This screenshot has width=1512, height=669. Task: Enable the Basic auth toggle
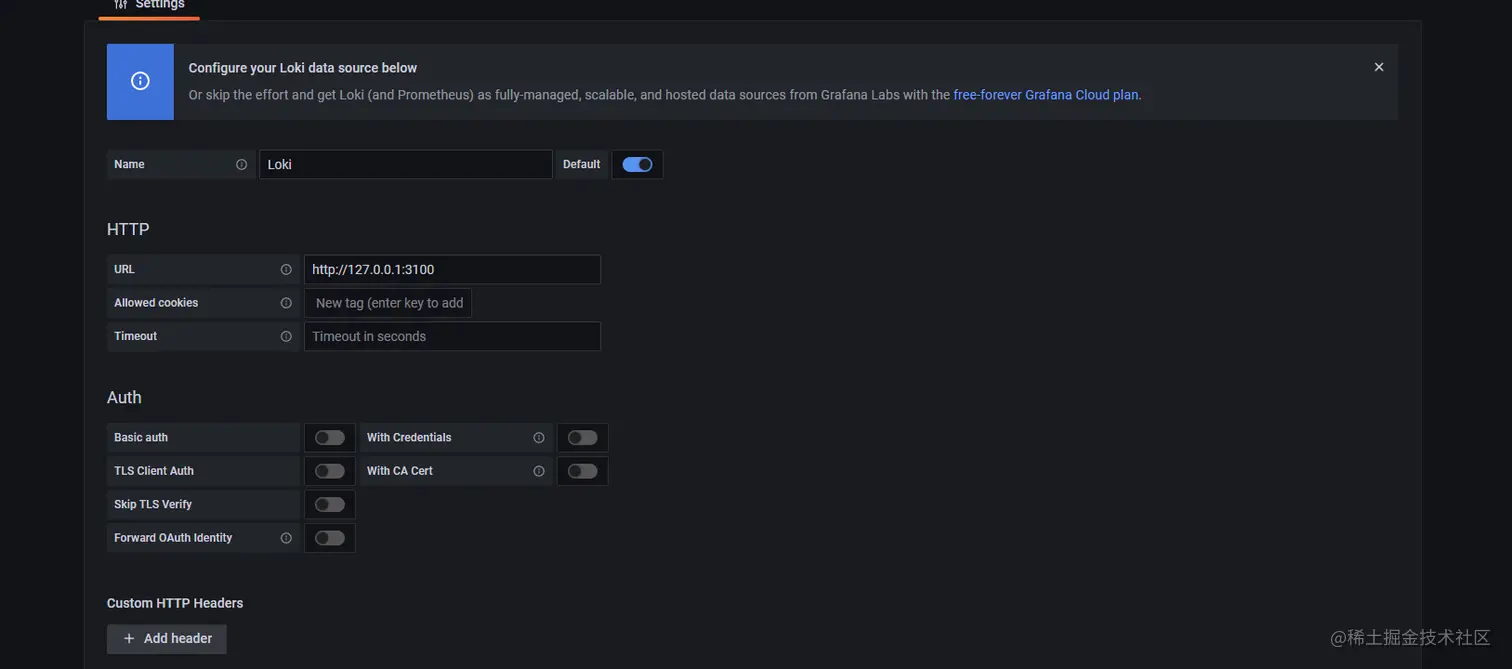[x=329, y=438]
